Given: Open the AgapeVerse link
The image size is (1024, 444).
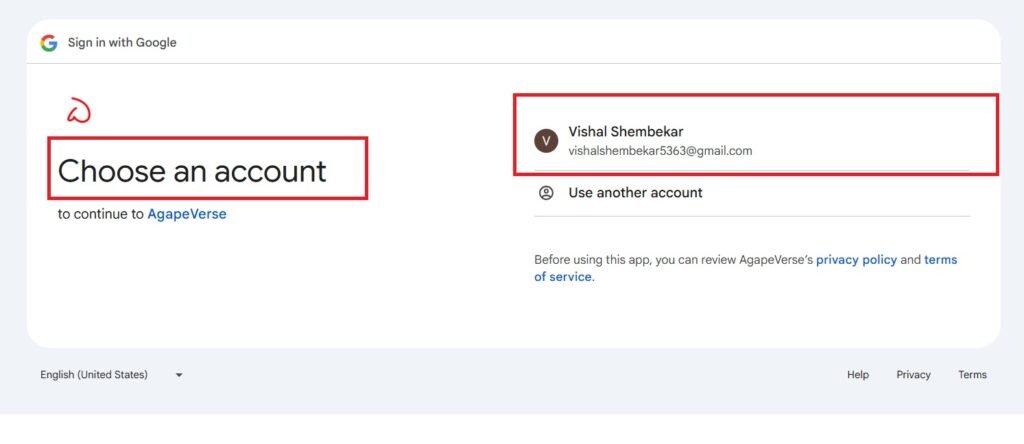Looking at the screenshot, I should click(x=187, y=214).
